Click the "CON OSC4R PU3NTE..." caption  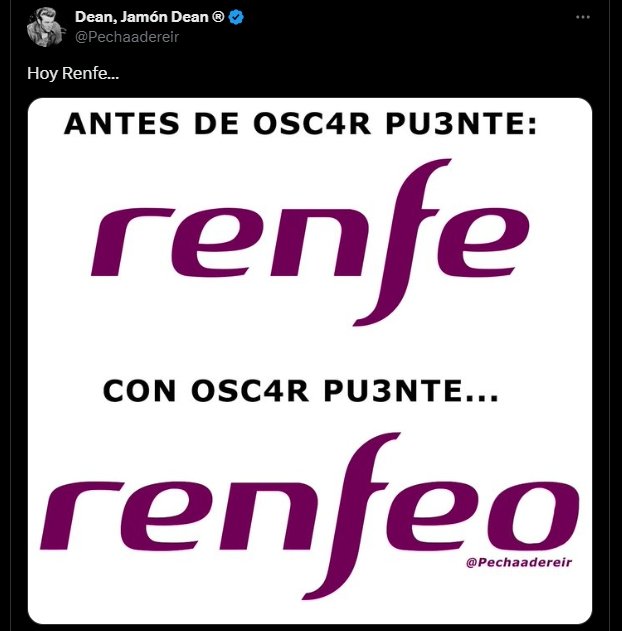coord(300,393)
